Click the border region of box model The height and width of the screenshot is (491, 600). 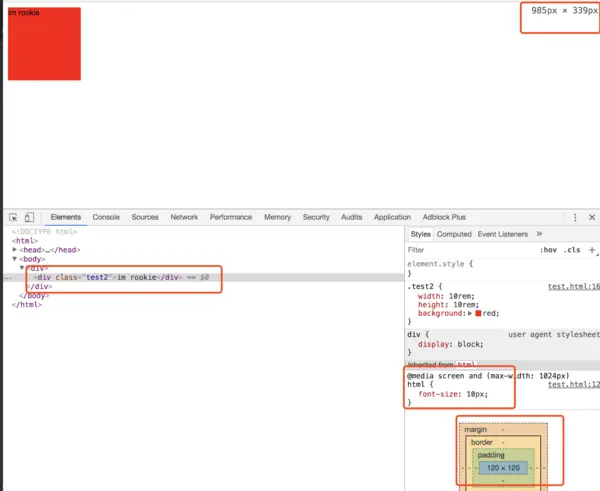(x=482, y=442)
